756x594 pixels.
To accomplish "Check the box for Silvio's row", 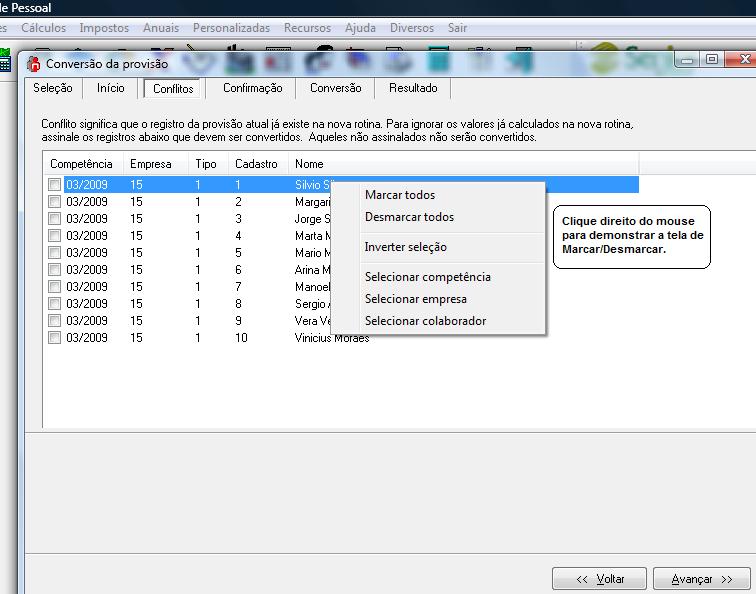I will [x=54, y=185].
